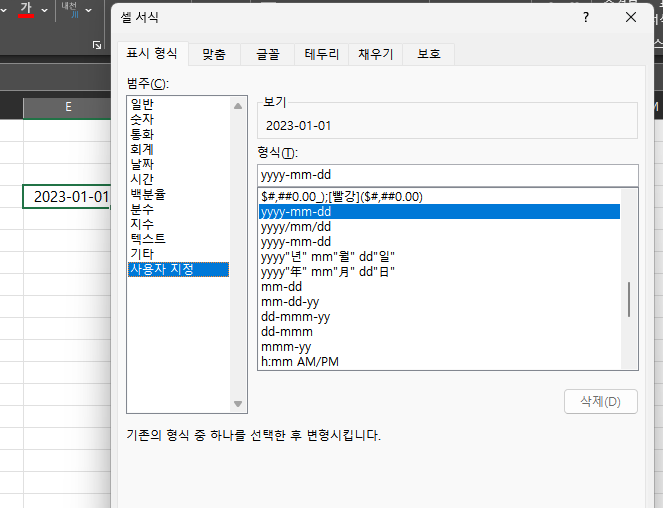Click the category list scroll-up arrow
This screenshot has width=663, height=508.
coord(238,106)
